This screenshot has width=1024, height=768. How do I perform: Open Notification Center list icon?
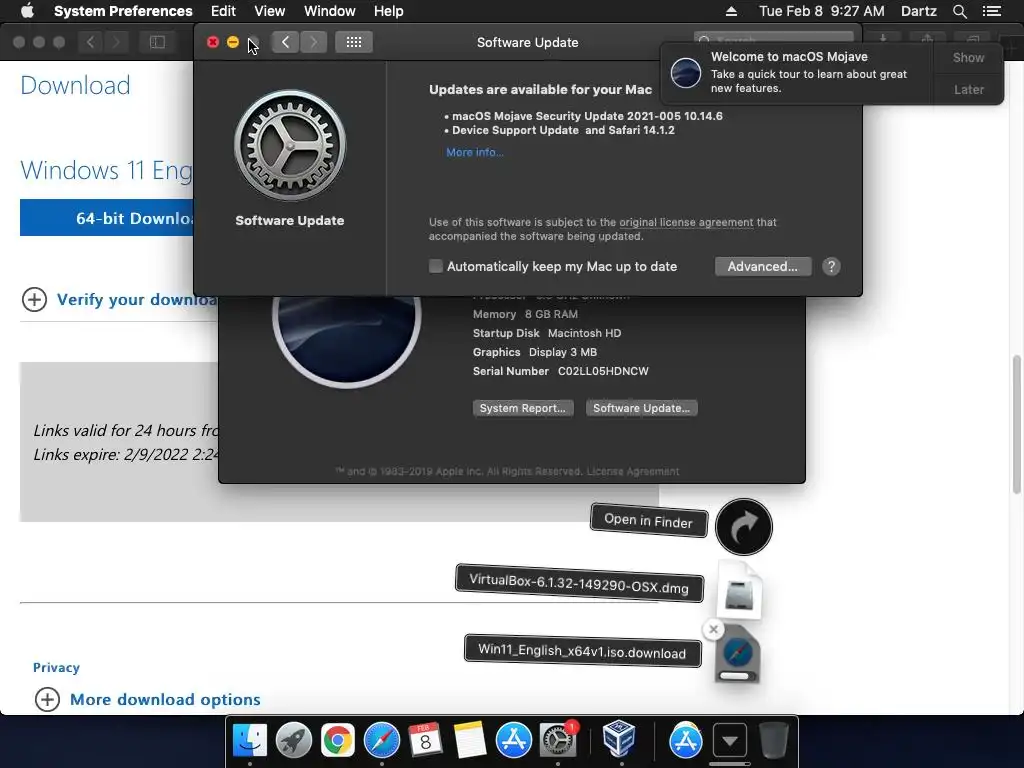(992, 11)
